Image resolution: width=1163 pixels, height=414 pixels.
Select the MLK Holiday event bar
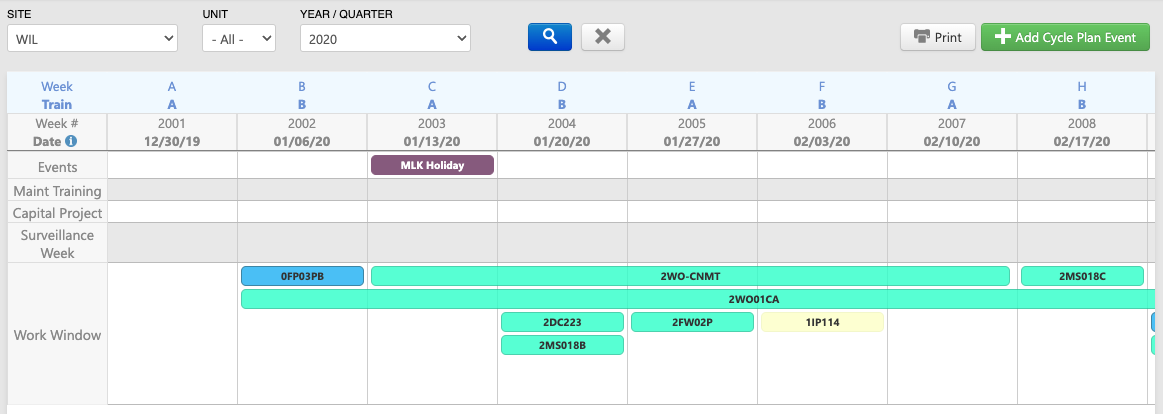(432, 165)
